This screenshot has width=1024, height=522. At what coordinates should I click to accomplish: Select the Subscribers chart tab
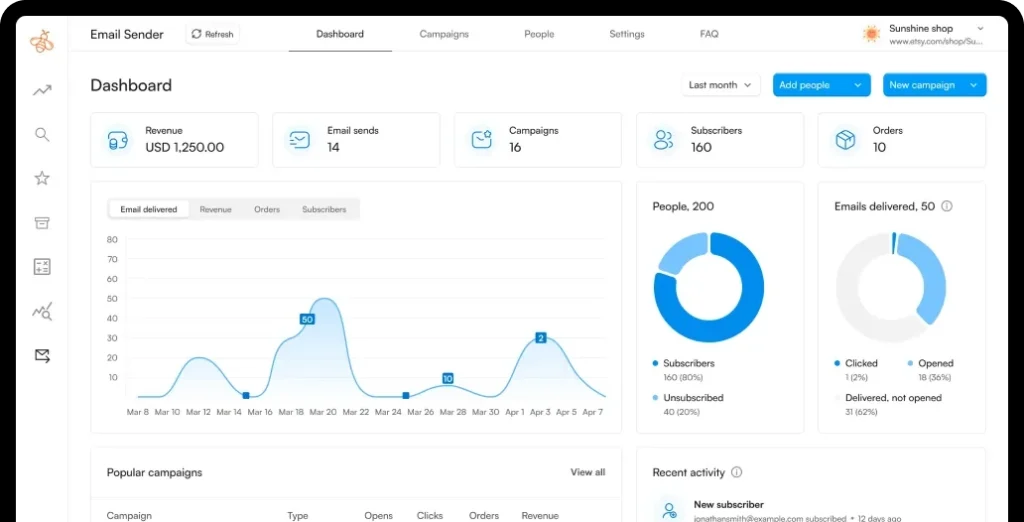pyautogui.click(x=324, y=209)
